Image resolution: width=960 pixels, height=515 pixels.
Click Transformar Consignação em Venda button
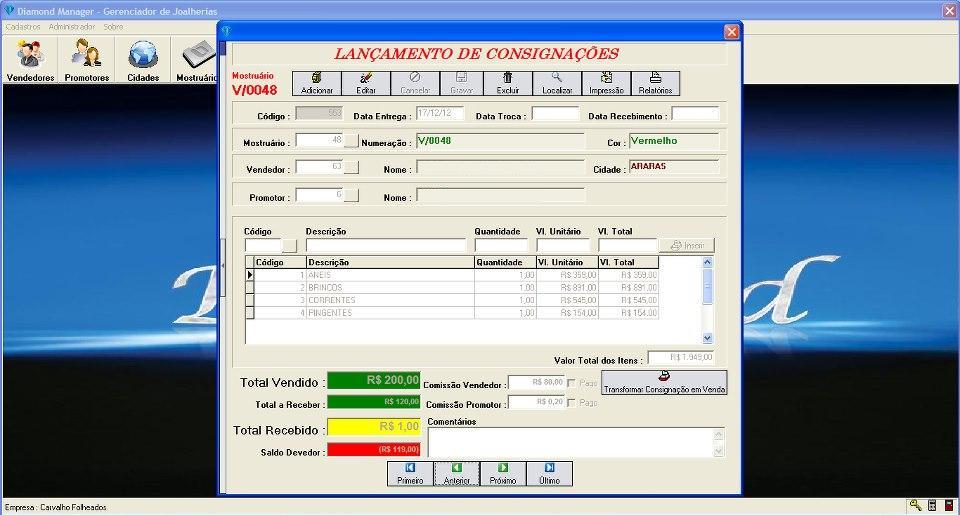click(664, 383)
